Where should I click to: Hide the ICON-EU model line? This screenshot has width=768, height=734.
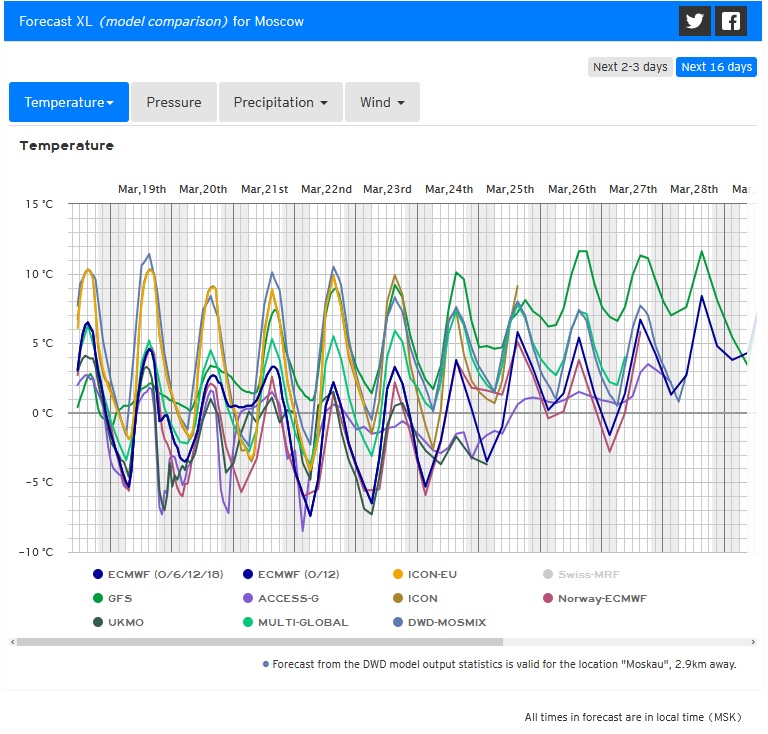(x=431, y=574)
